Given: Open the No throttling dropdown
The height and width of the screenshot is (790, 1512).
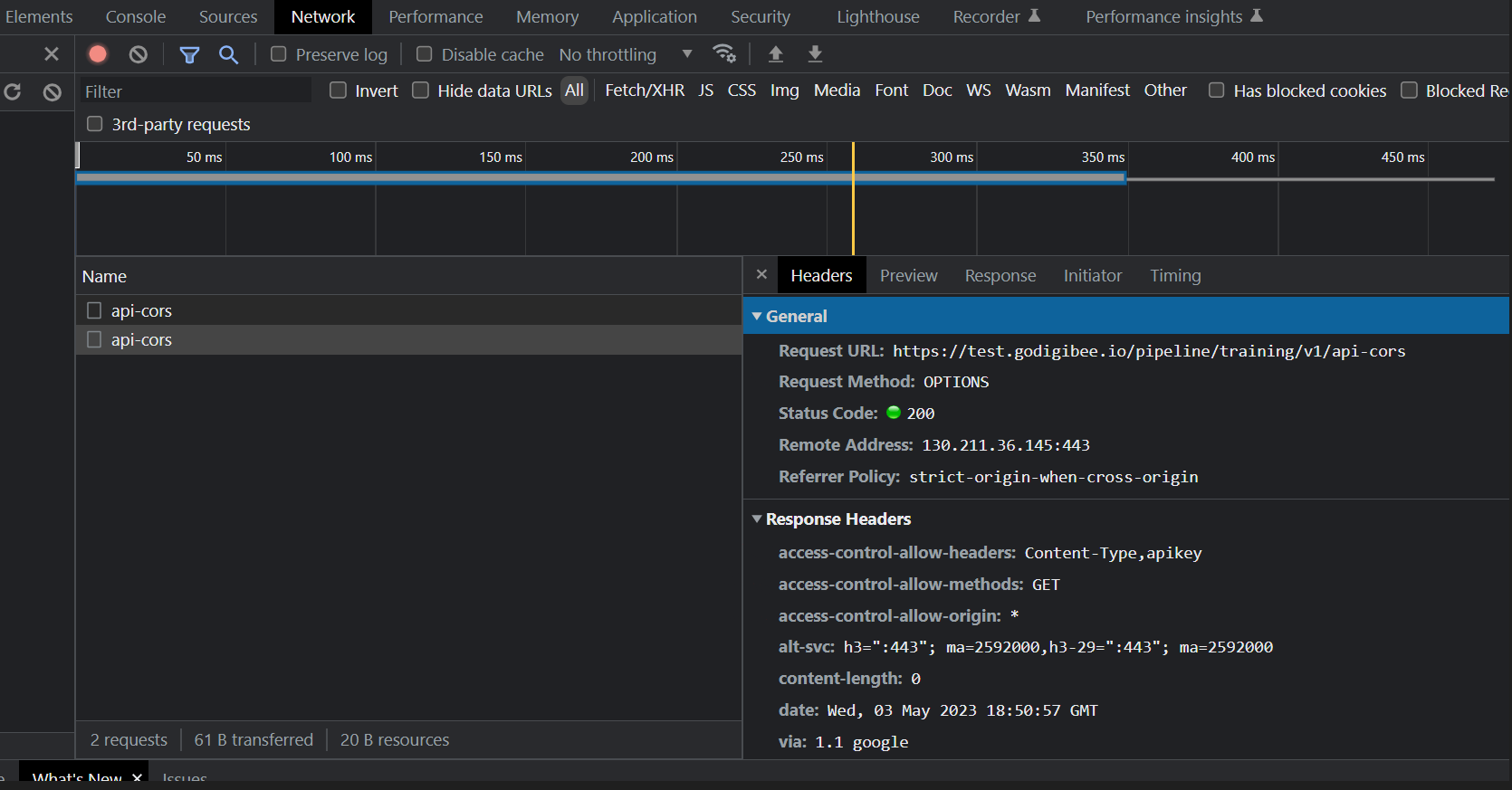Looking at the screenshot, I should click(625, 55).
